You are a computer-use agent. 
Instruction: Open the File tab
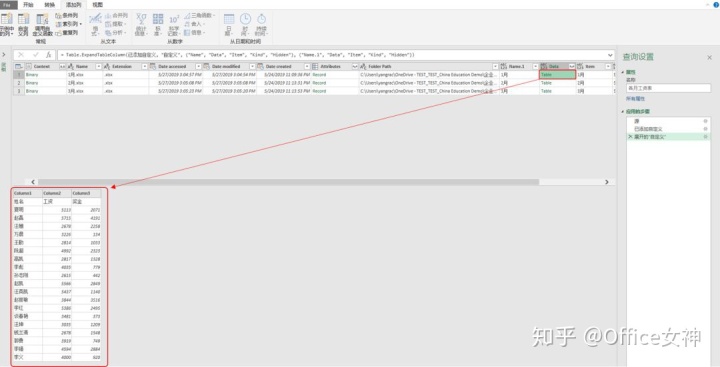[8, 5]
